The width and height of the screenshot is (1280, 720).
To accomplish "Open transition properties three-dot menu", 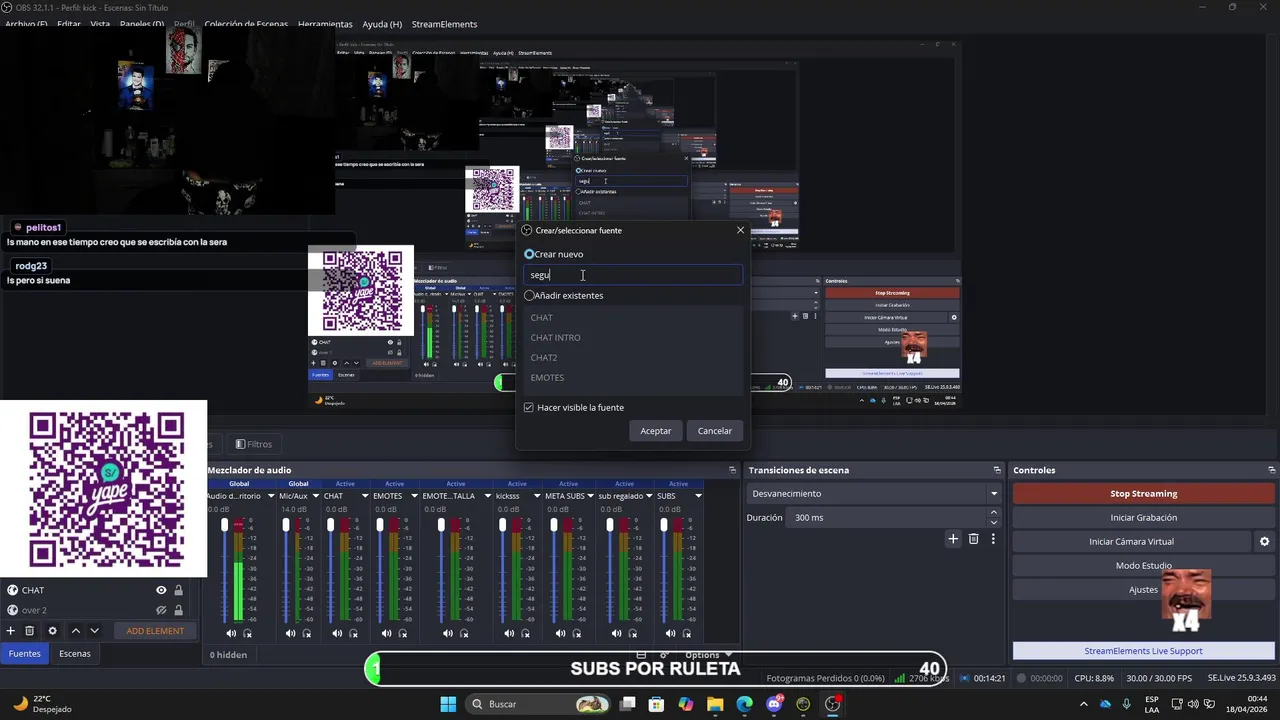I will point(993,539).
